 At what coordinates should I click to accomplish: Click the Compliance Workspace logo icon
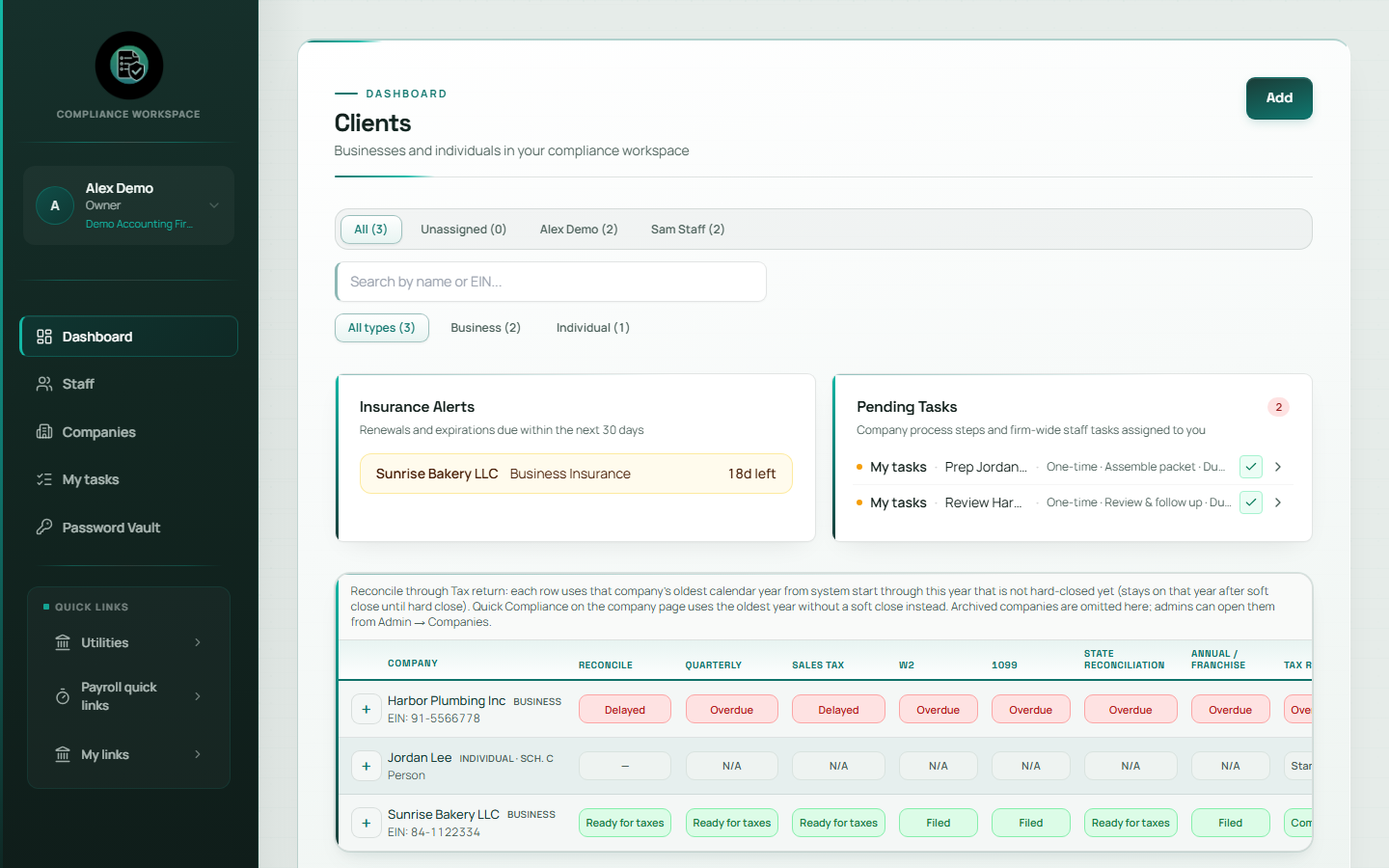[129, 66]
